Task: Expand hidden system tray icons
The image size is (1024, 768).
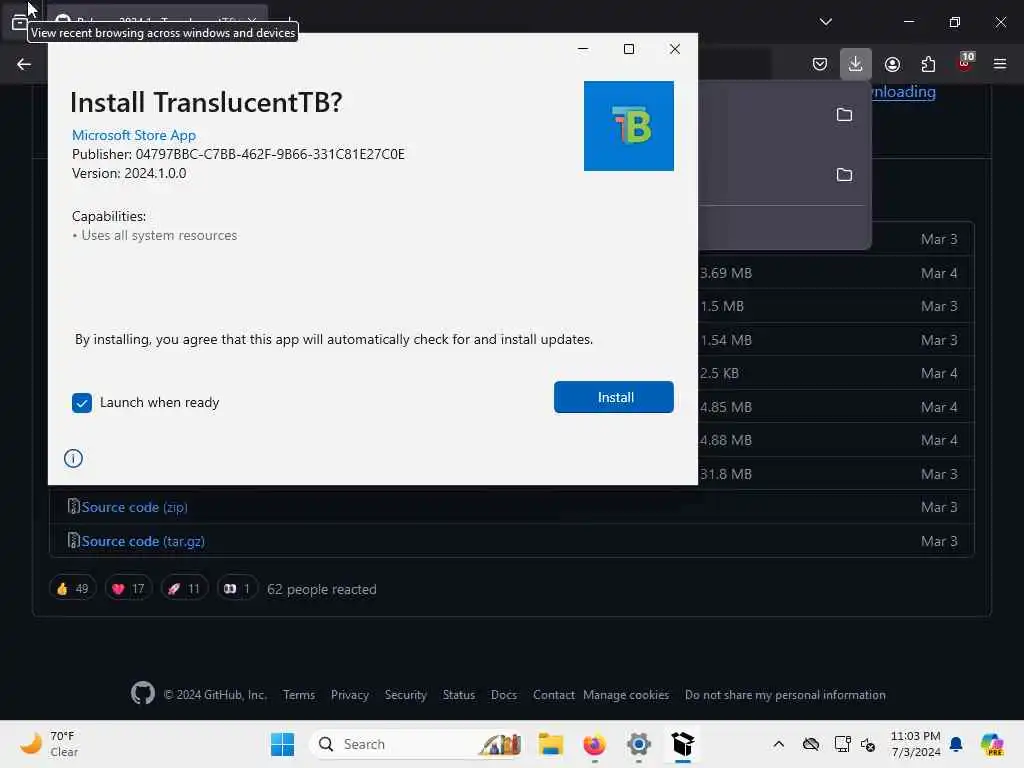Action: [x=778, y=744]
